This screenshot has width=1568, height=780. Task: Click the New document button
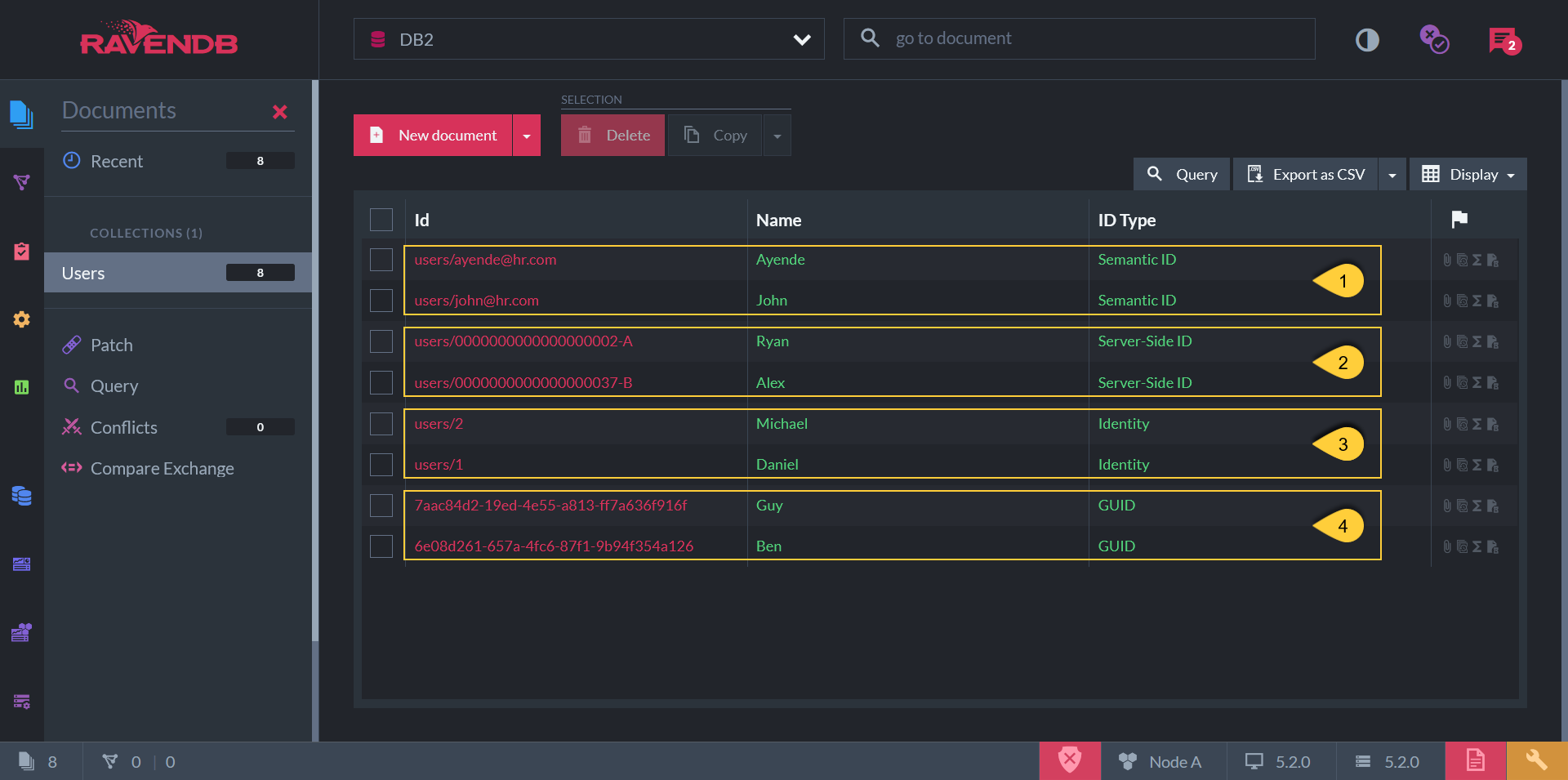coord(433,136)
